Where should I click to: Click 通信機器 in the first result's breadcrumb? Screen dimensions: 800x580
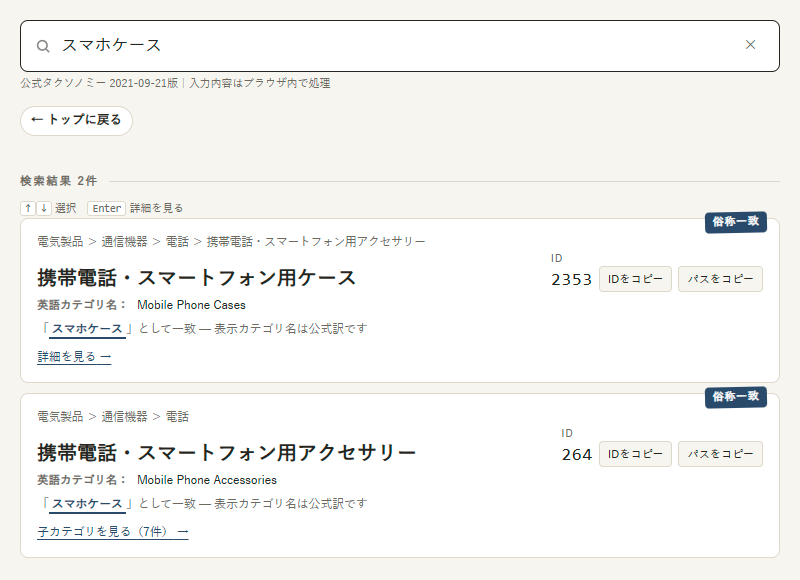(x=124, y=242)
